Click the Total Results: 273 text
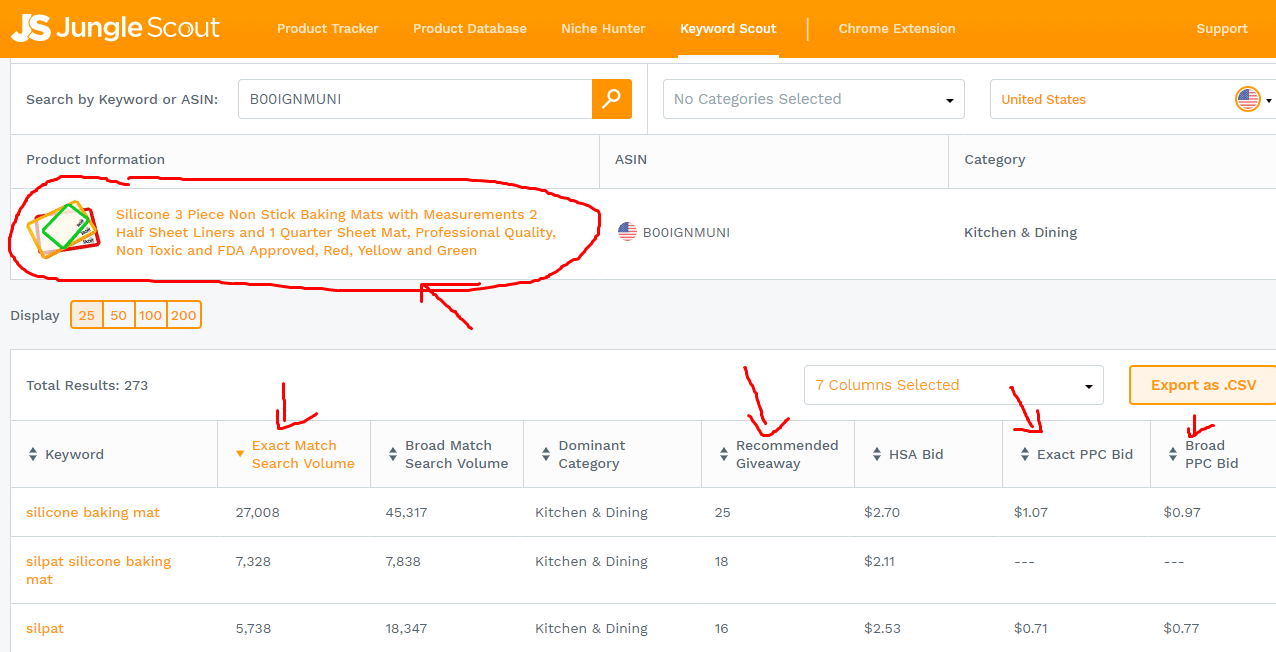This screenshot has height=652, width=1276. point(87,385)
